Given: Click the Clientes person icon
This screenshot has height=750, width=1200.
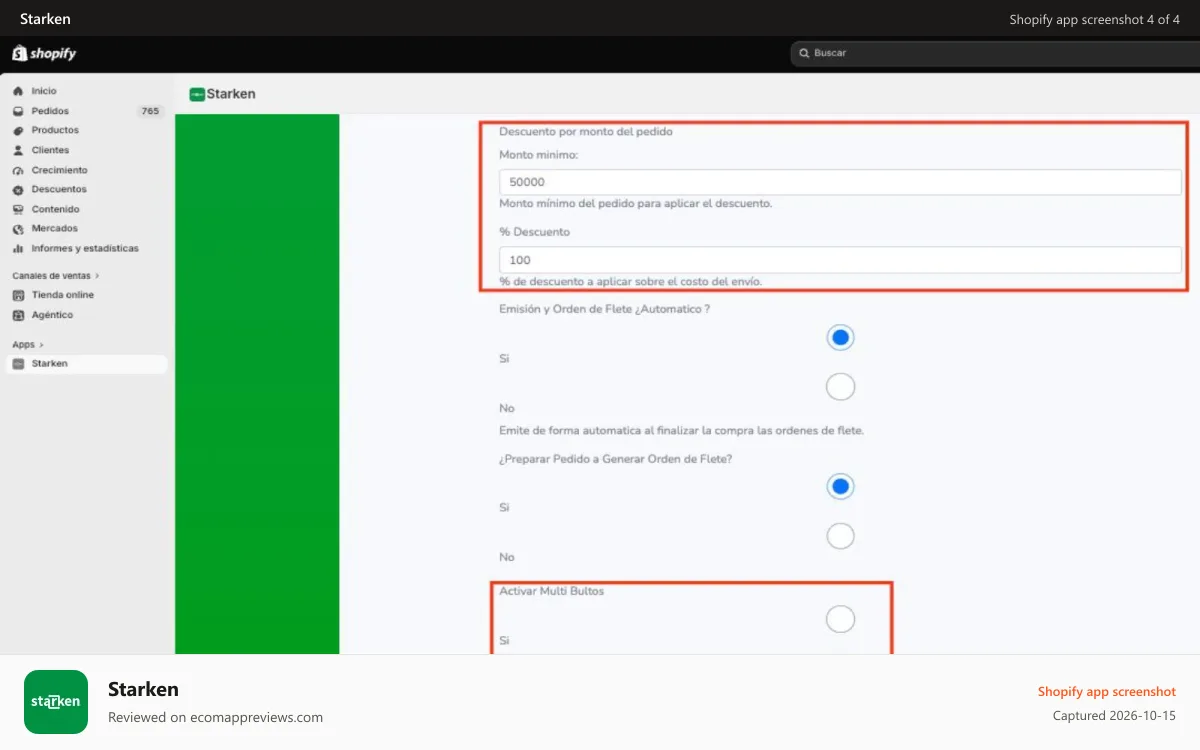Looking at the screenshot, I should tap(18, 150).
